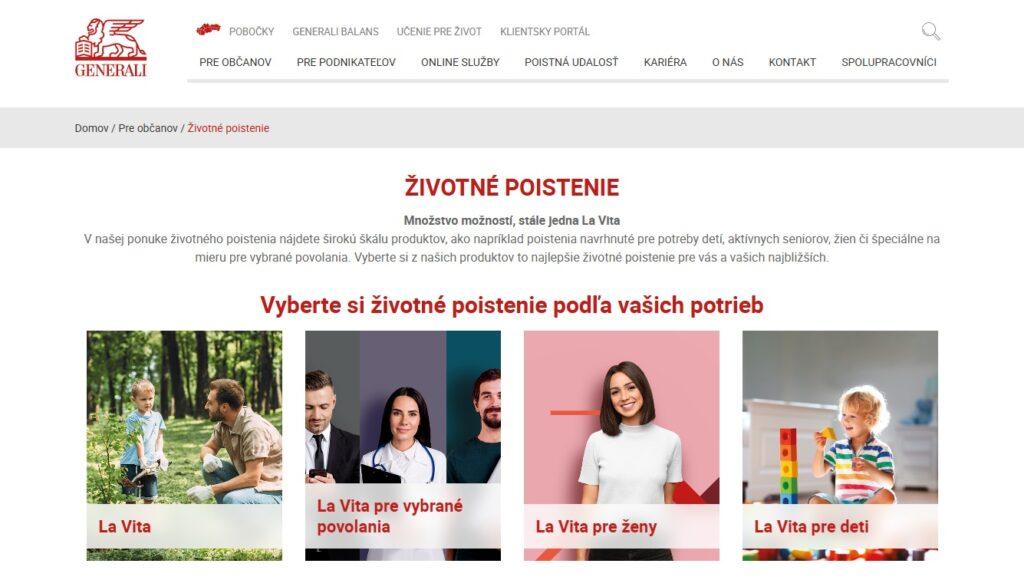The width and height of the screenshot is (1024, 580).
Task: Click the Generali lion logo
Action: (110, 48)
